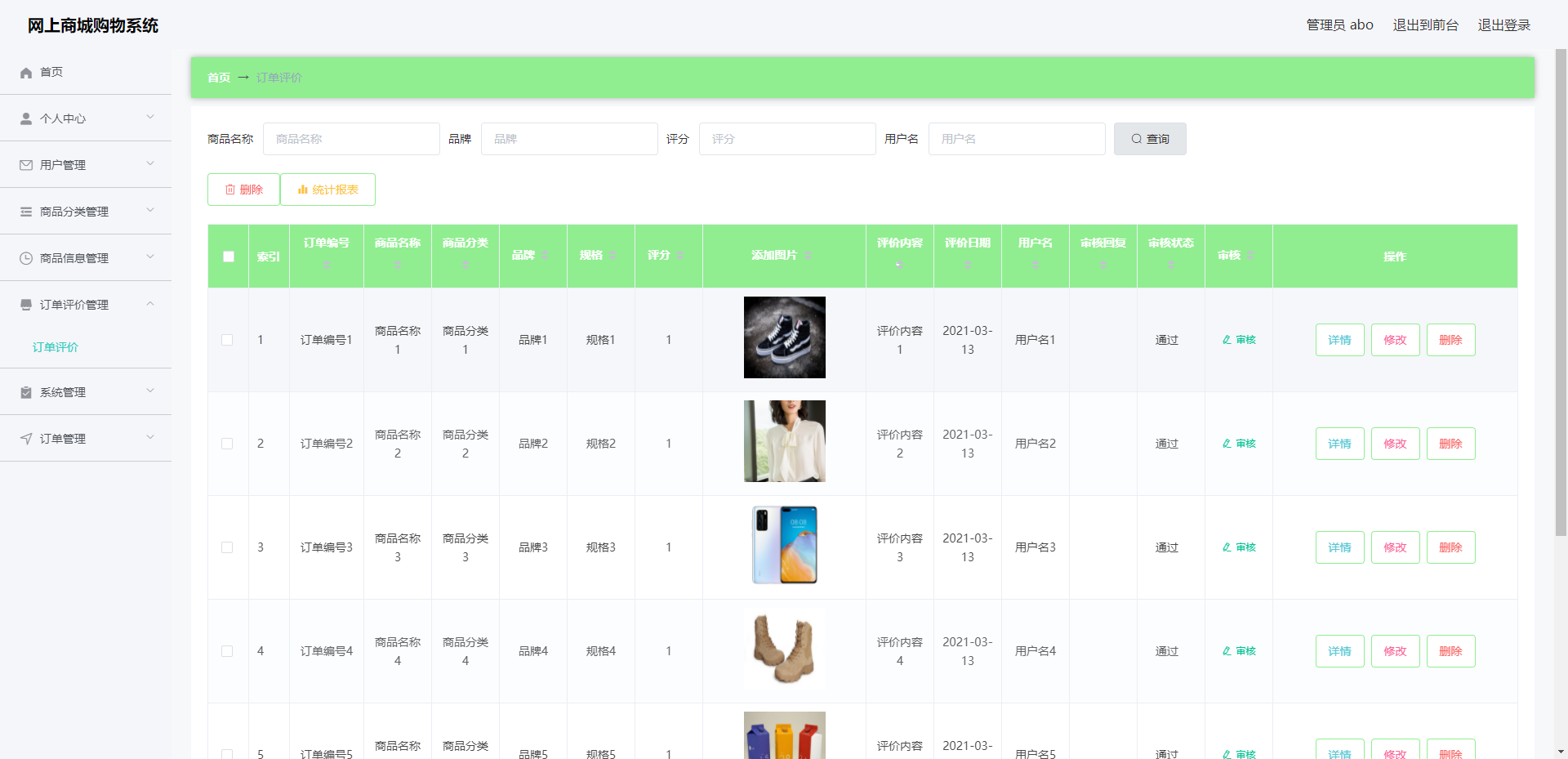Click 首页 breadcrumb link
This screenshot has width=1568, height=759.
[219, 78]
